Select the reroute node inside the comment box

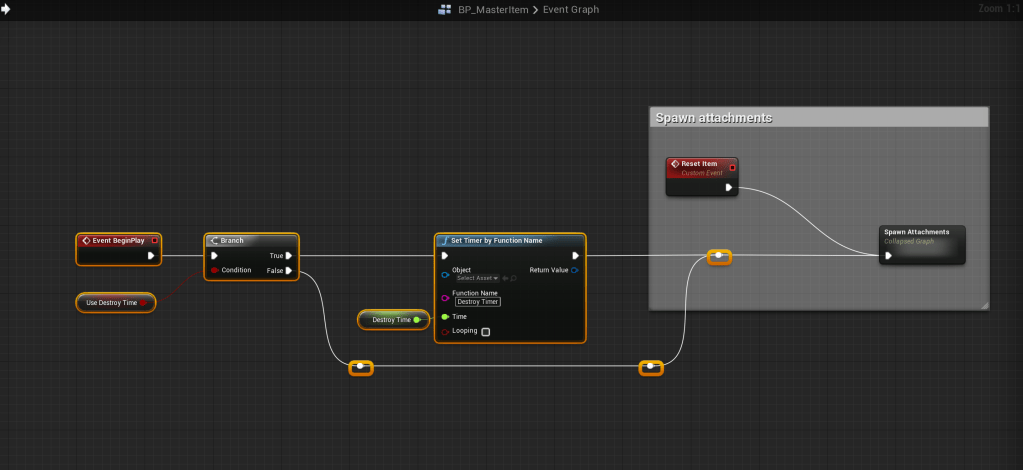tap(718, 257)
